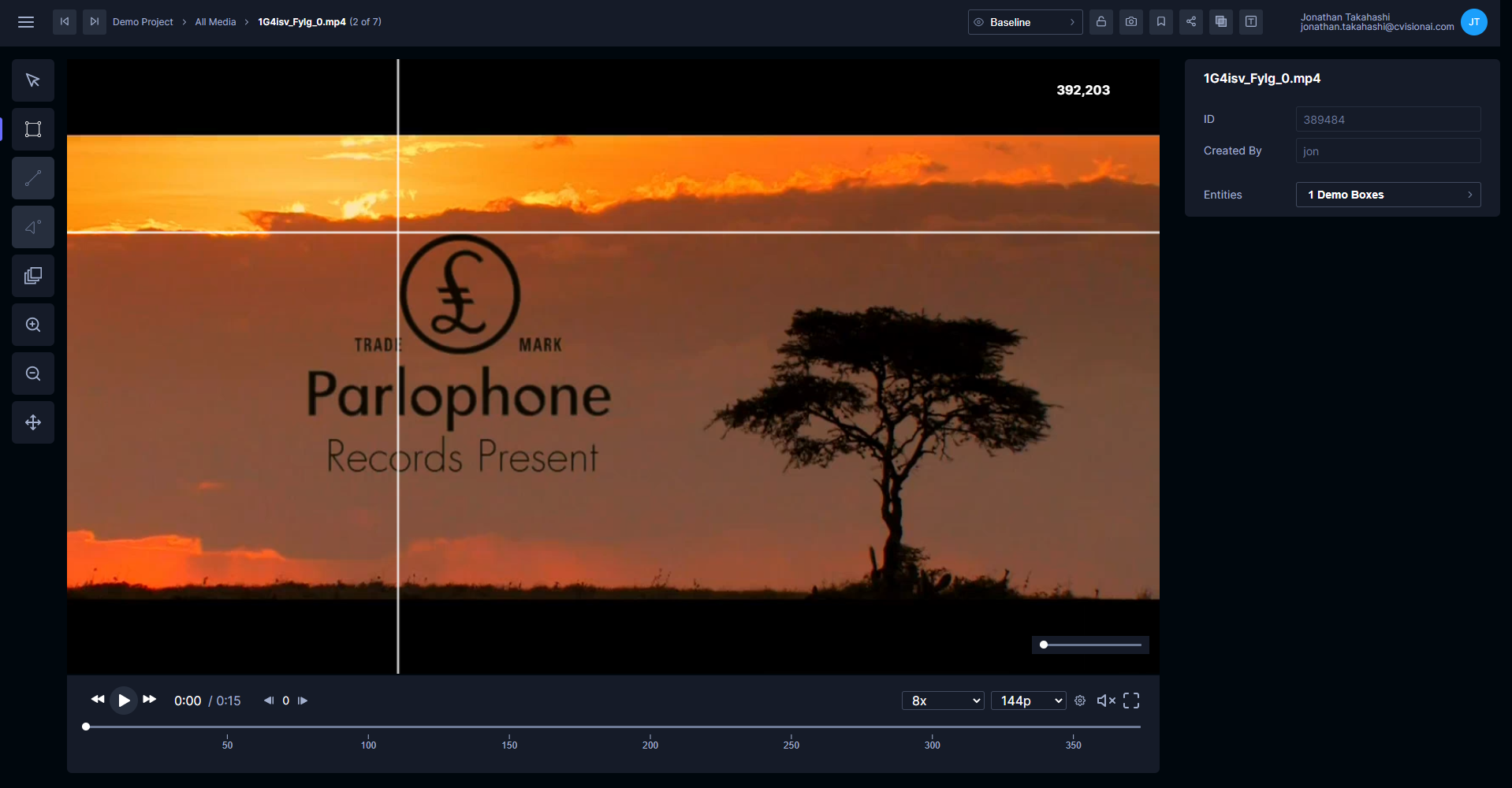This screenshot has width=1512, height=788.
Task: Click the 1G4isv_Fylg_0.mp4 breadcrumb filename
Action: (302, 22)
